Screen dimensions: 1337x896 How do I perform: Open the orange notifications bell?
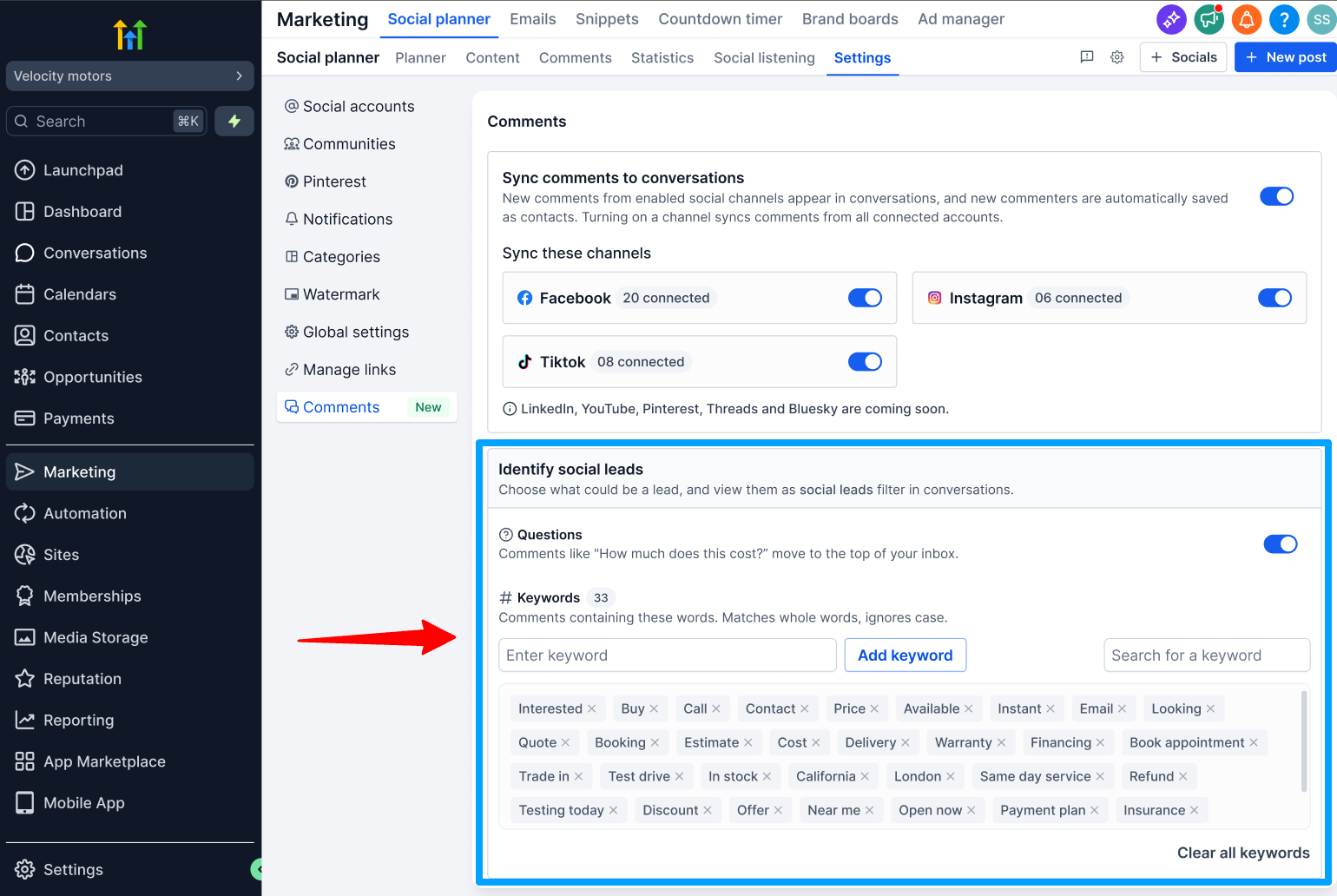(1247, 19)
